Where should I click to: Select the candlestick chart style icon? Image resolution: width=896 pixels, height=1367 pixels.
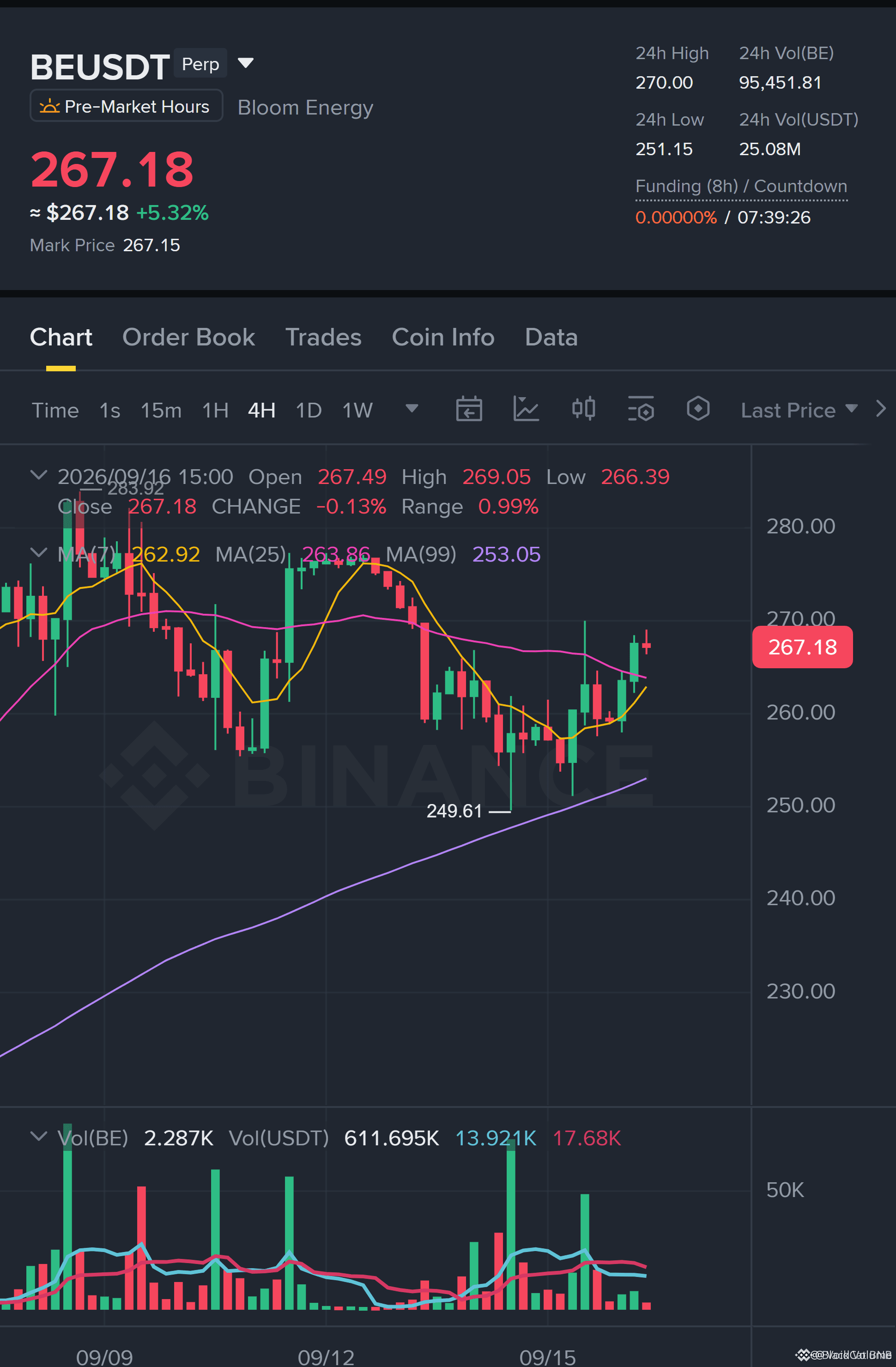click(583, 409)
